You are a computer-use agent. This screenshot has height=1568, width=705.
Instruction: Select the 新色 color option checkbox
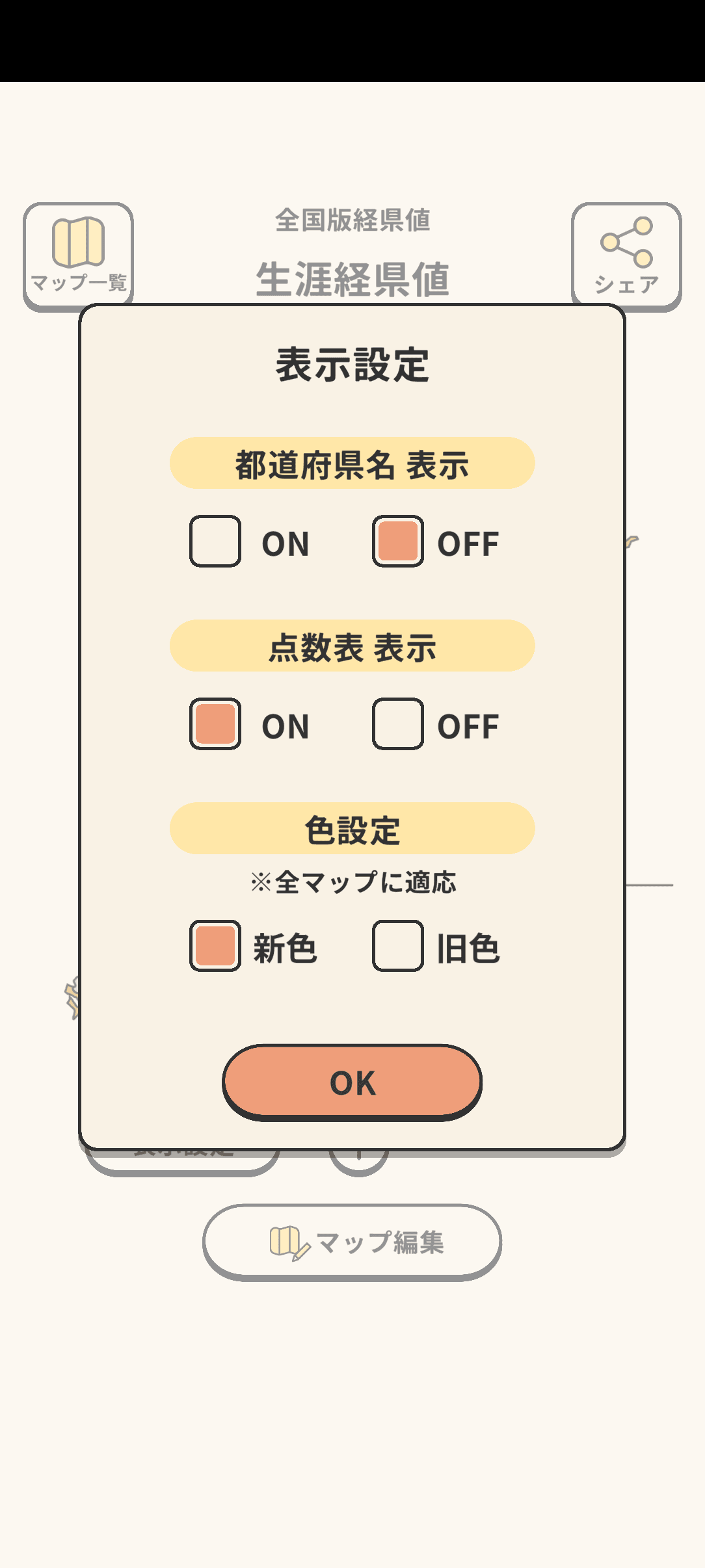pos(215,946)
